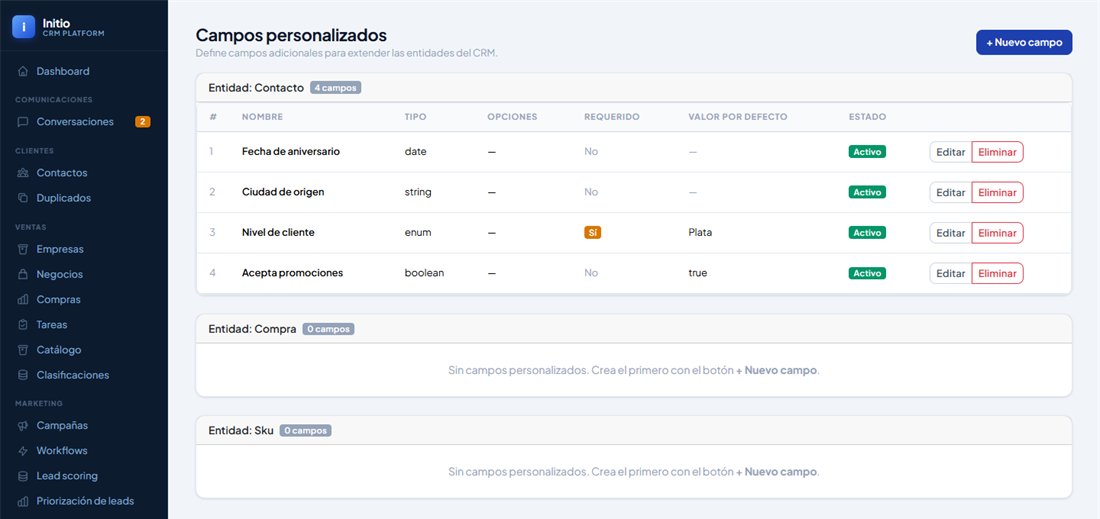
Task: Click Activo status of Nivel de cliente
Action: pos(867,233)
